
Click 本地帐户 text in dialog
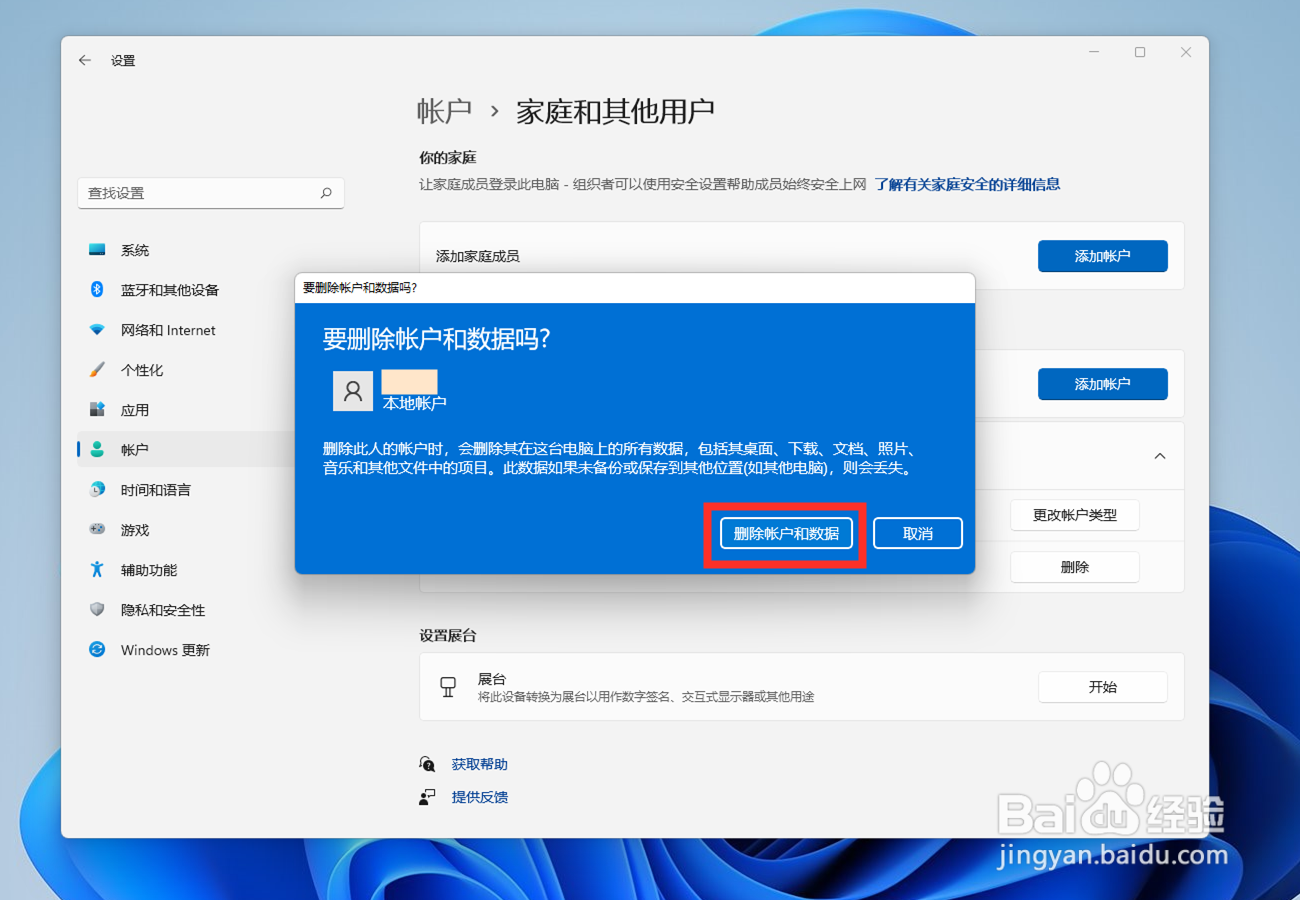coord(414,403)
